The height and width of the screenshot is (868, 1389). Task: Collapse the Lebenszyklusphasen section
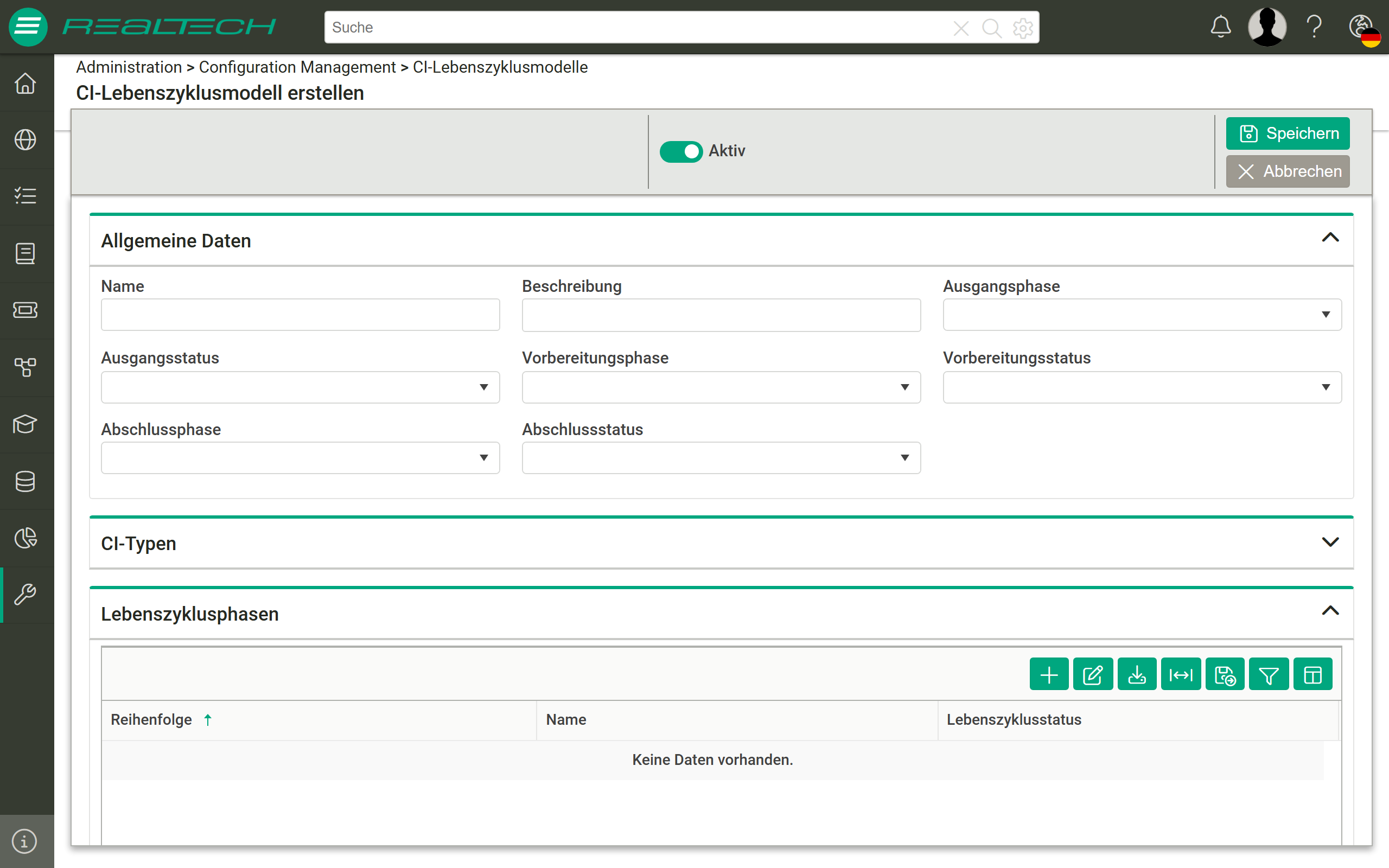pos(1330,611)
